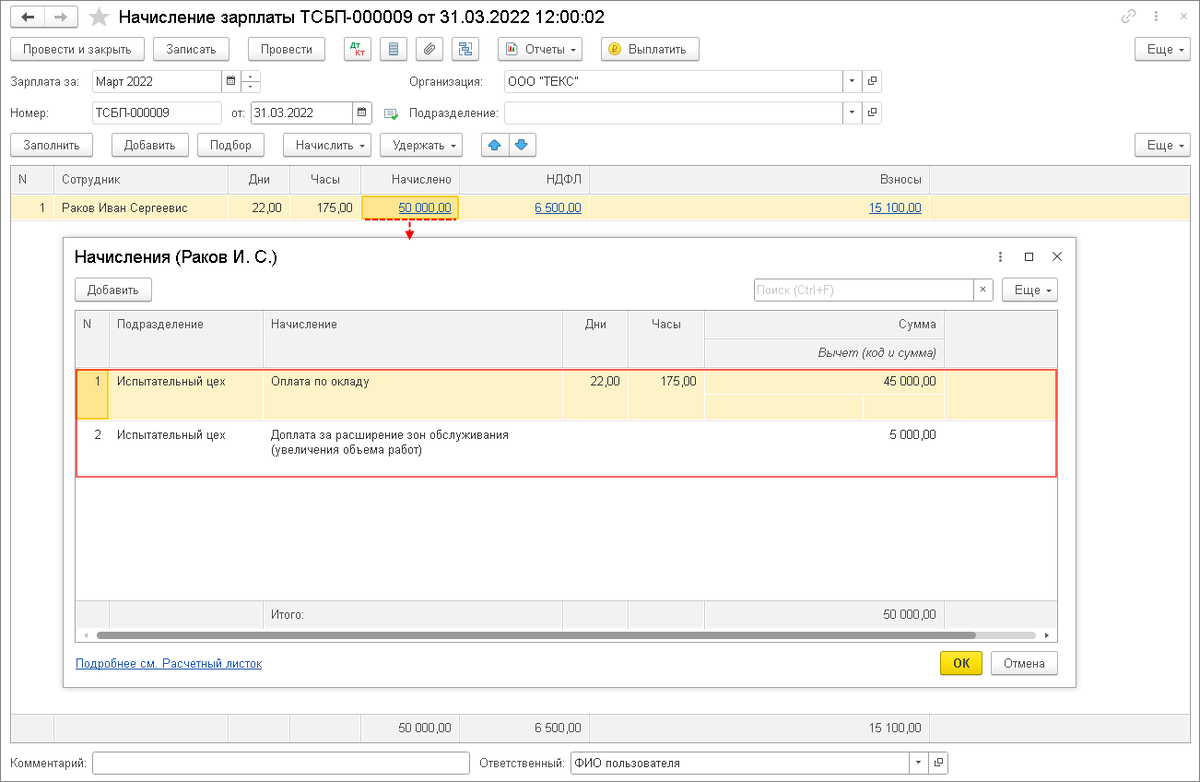Open the Подразделение field's open-form icon
Screen dimensions: 1200x782
(x=871, y=113)
